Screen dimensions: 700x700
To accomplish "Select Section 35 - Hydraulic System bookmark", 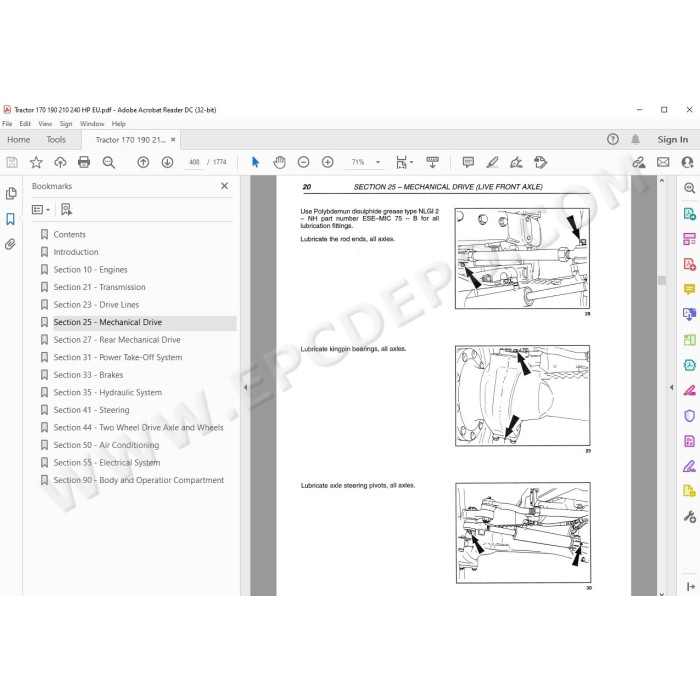I will (108, 392).
